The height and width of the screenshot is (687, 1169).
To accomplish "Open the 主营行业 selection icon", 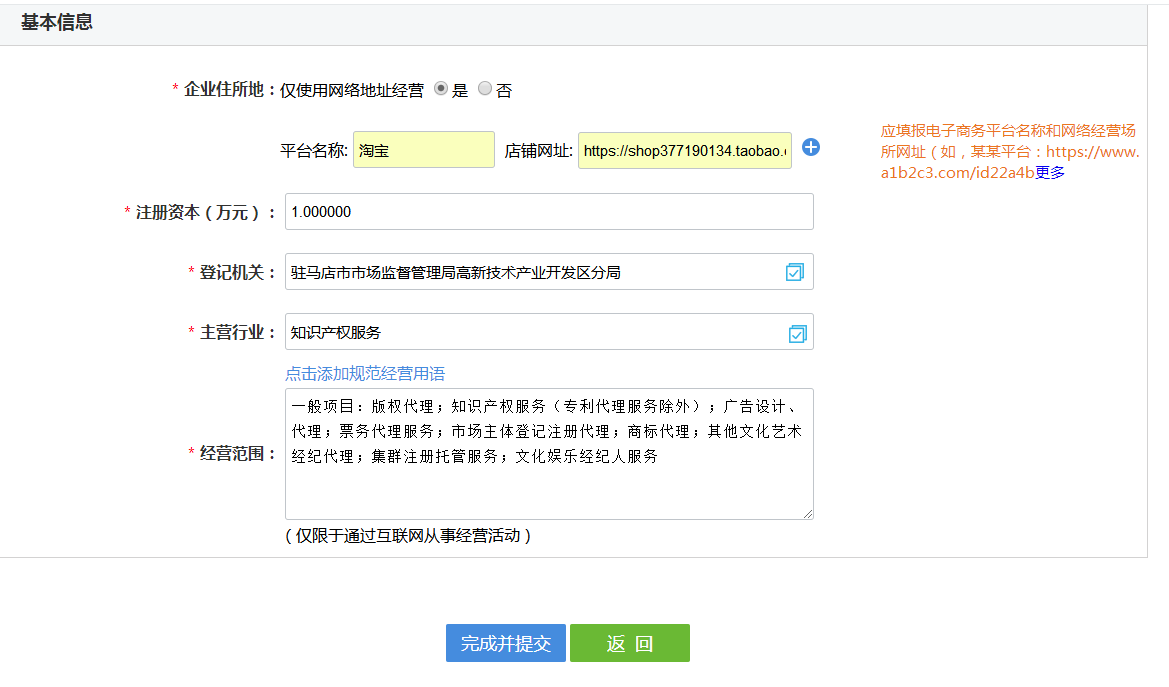I will pos(797,333).
